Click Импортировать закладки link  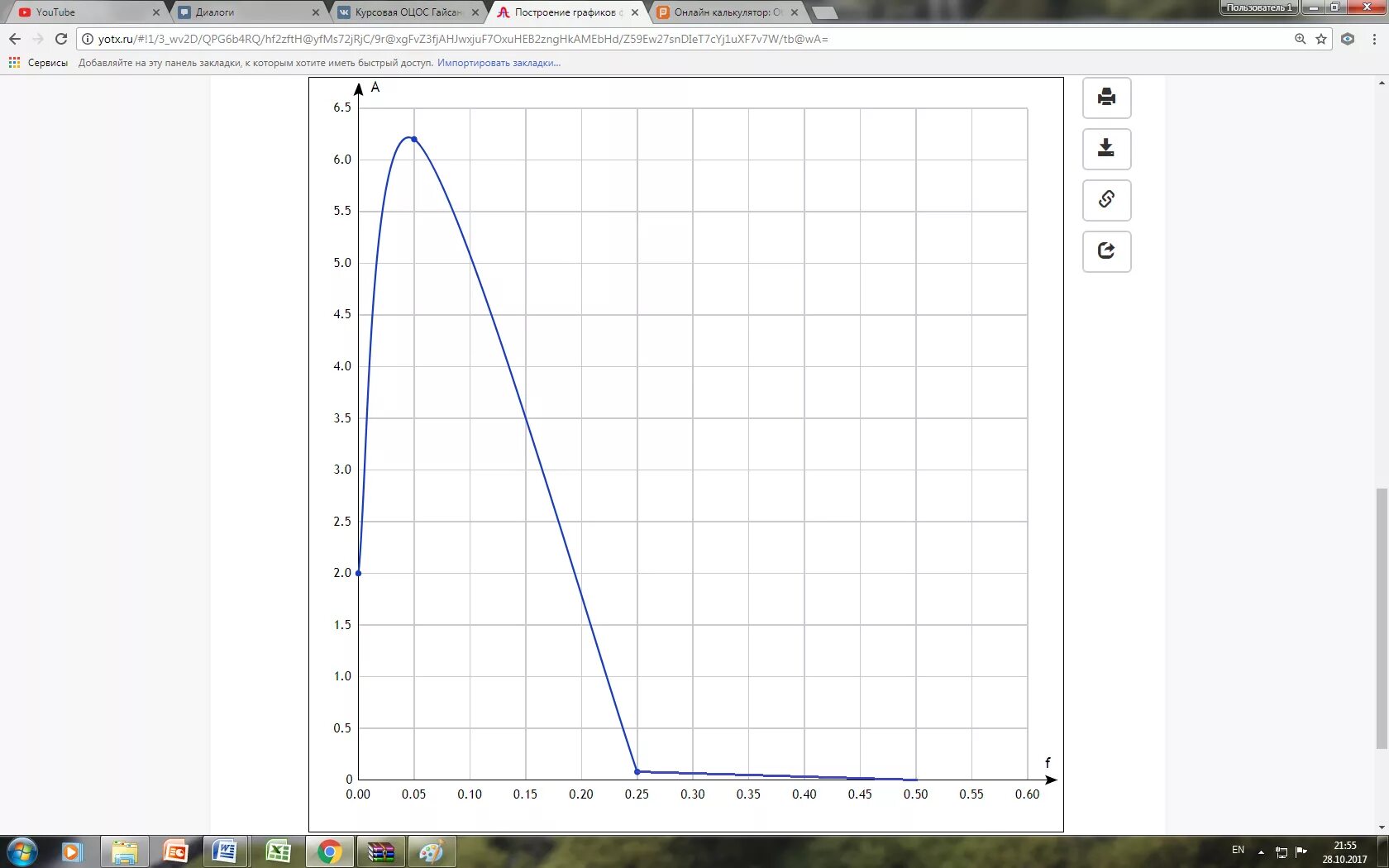[x=499, y=63]
